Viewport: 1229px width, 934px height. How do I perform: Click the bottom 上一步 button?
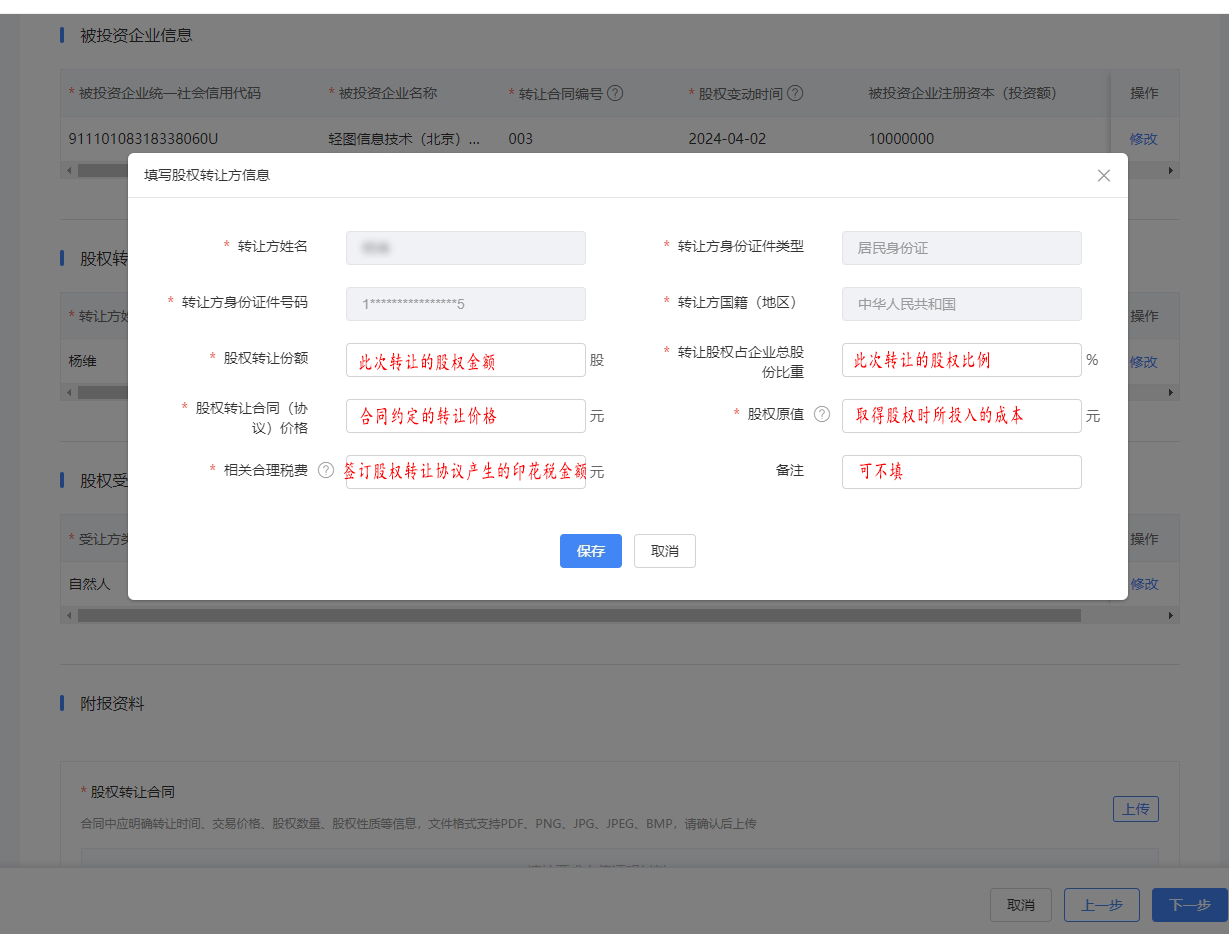(x=1102, y=905)
